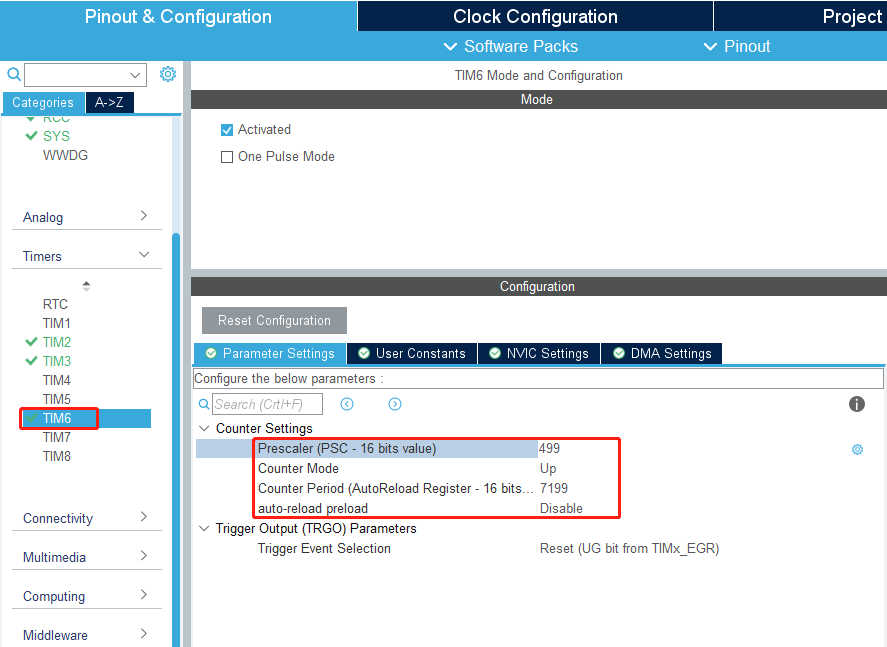Click the settings gear icon beside search
This screenshot has height=647, width=887.
[168, 74]
